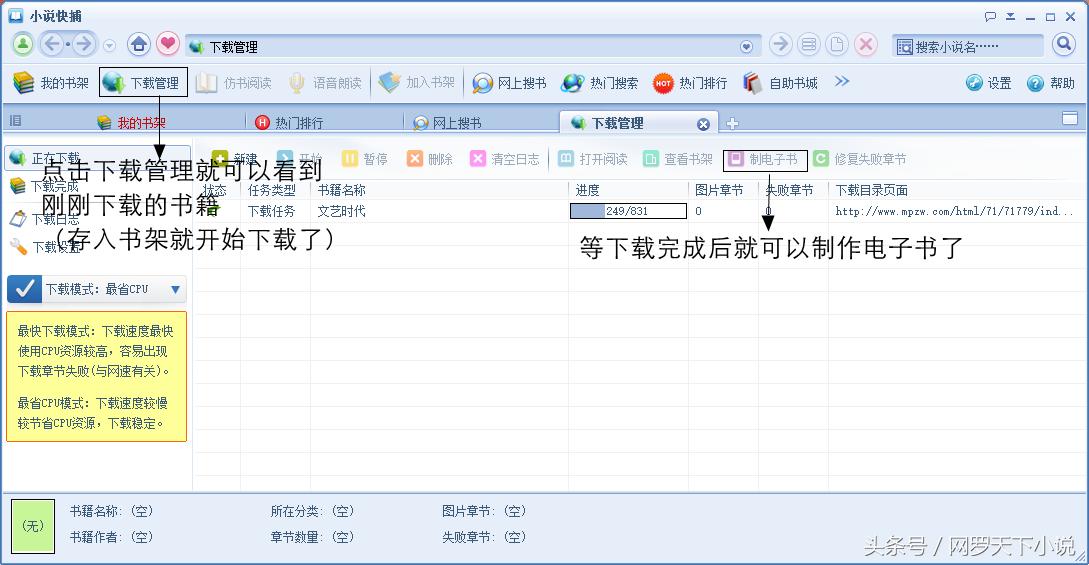The height and width of the screenshot is (565, 1089).
Task: Click the 249/831 progress bar
Action: tap(628, 211)
